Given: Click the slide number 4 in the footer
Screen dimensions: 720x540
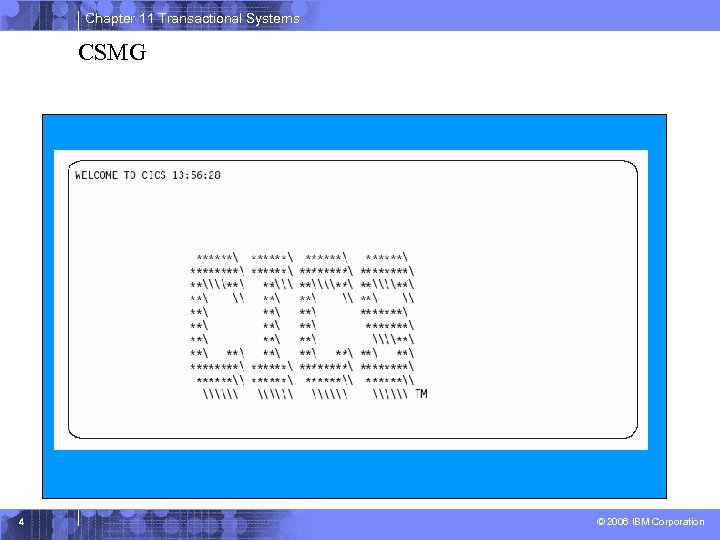Looking at the screenshot, I should [x=22, y=522].
